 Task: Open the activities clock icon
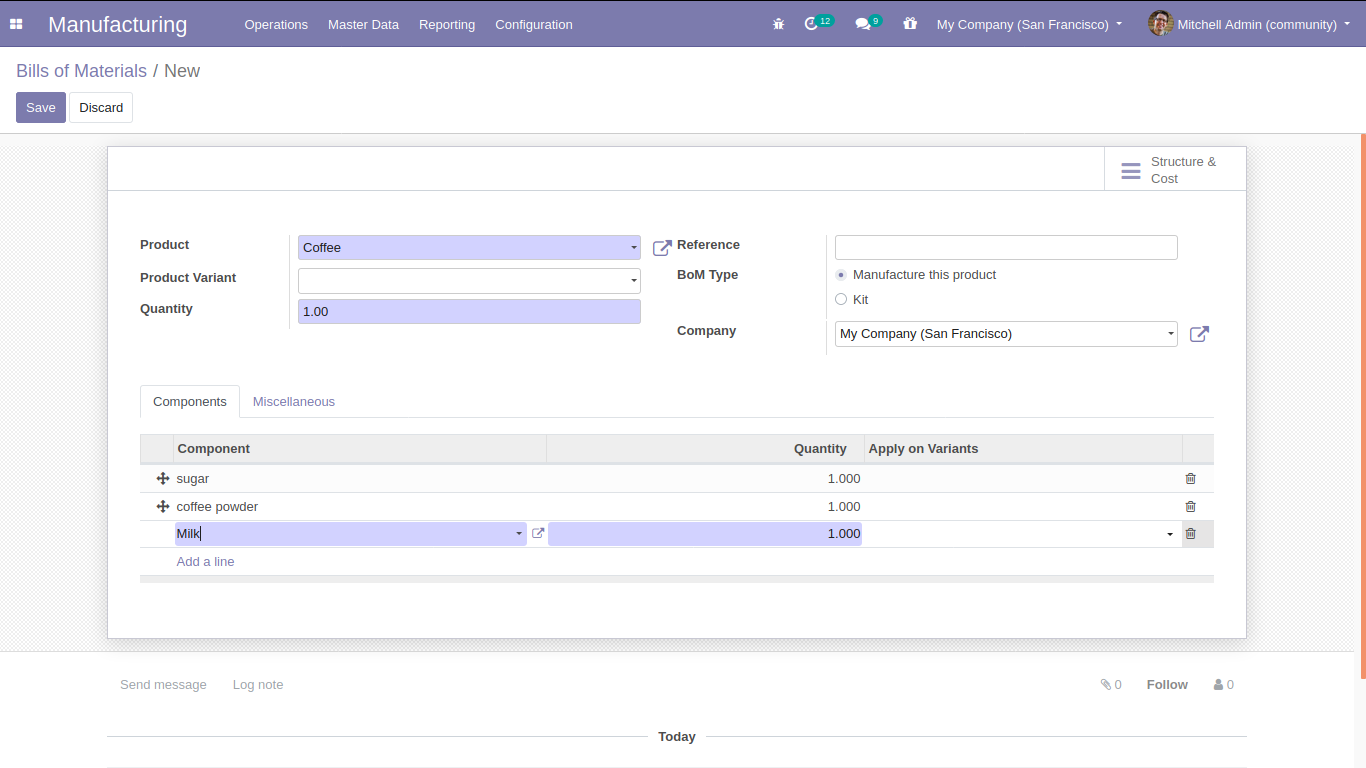click(811, 24)
